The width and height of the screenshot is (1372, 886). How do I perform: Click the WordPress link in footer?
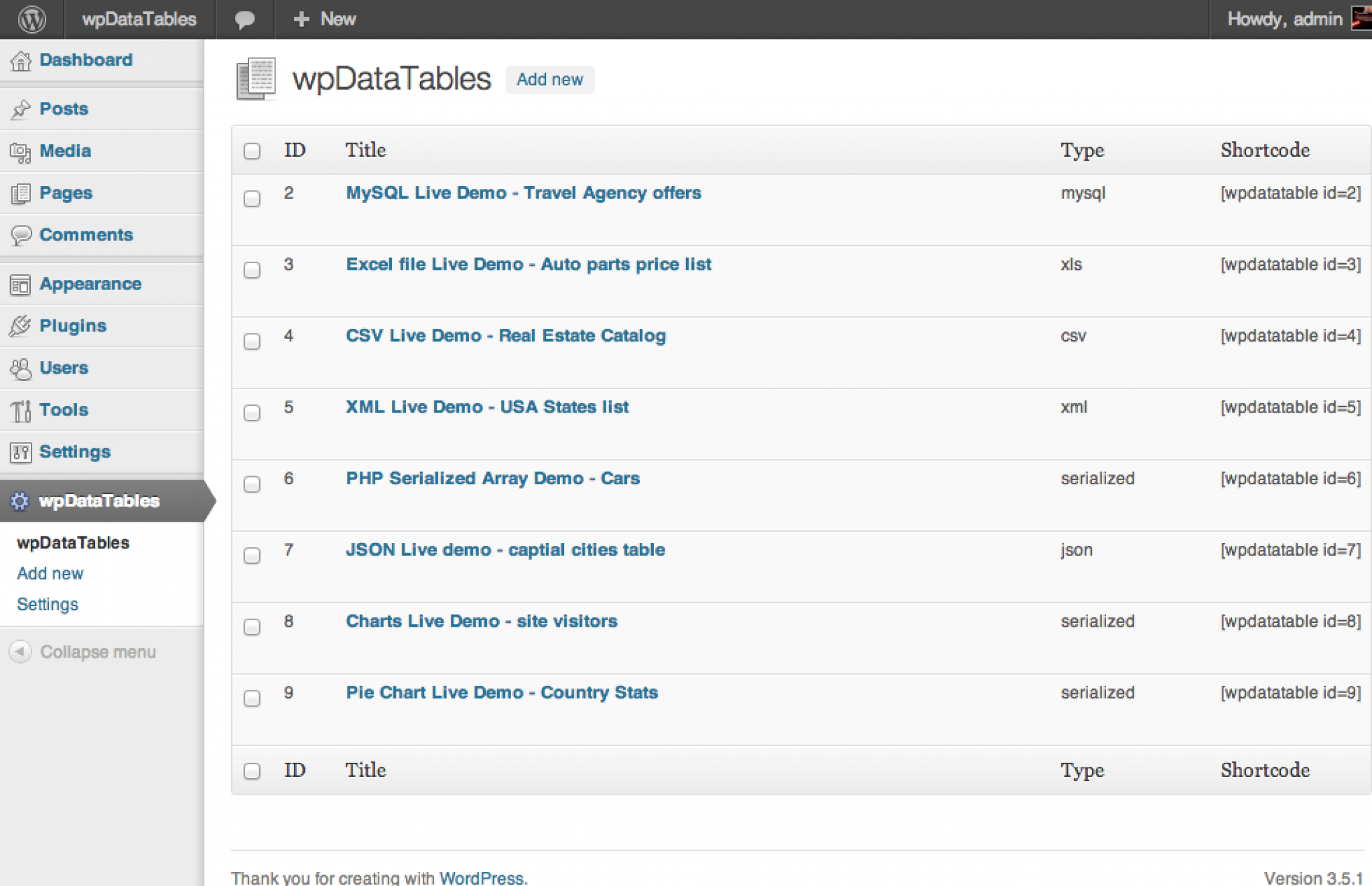tap(481, 877)
